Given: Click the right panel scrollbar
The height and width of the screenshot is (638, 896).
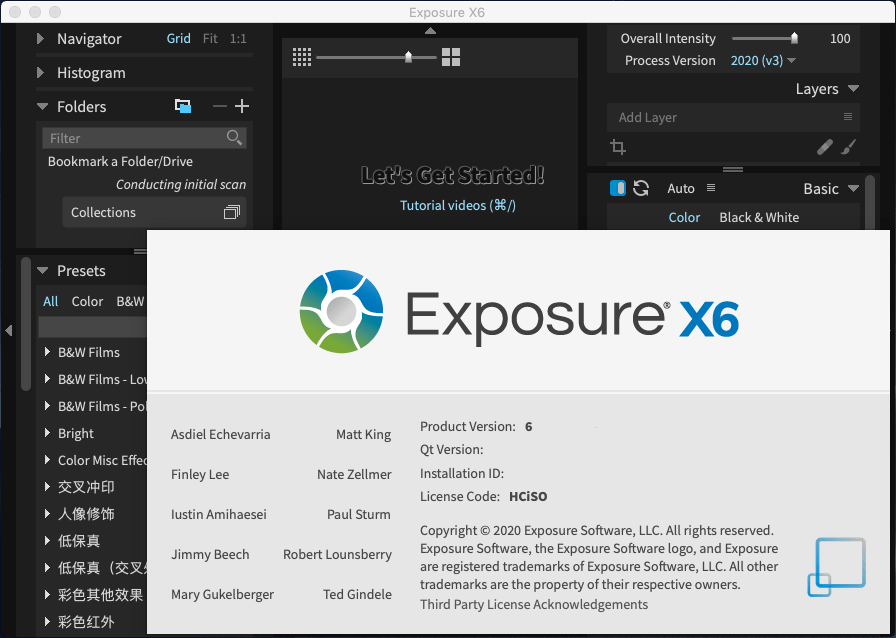Looking at the screenshot, I should pos(870,203).
